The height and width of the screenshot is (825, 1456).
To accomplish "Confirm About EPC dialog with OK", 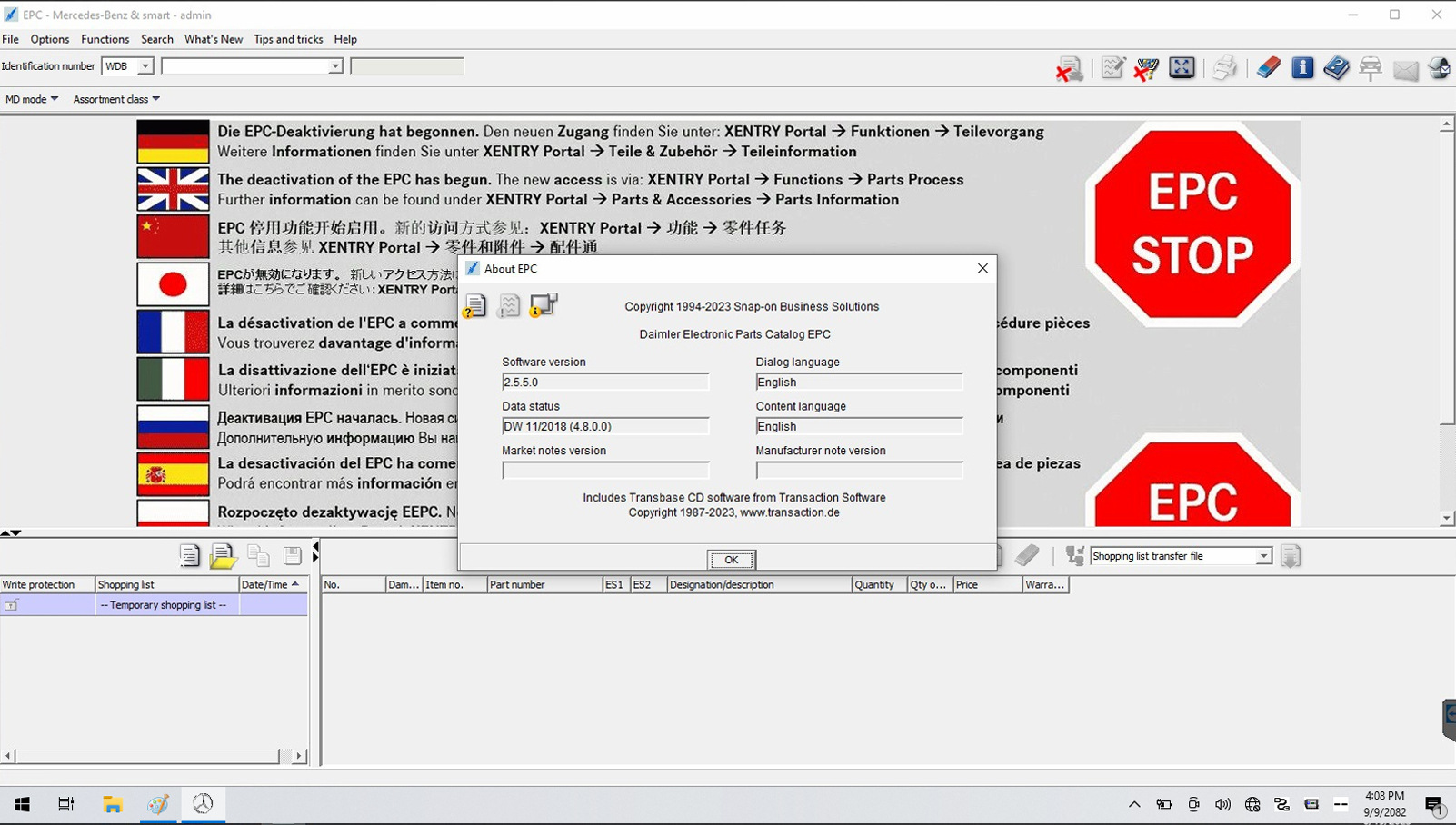I will [x=732, y=560].
